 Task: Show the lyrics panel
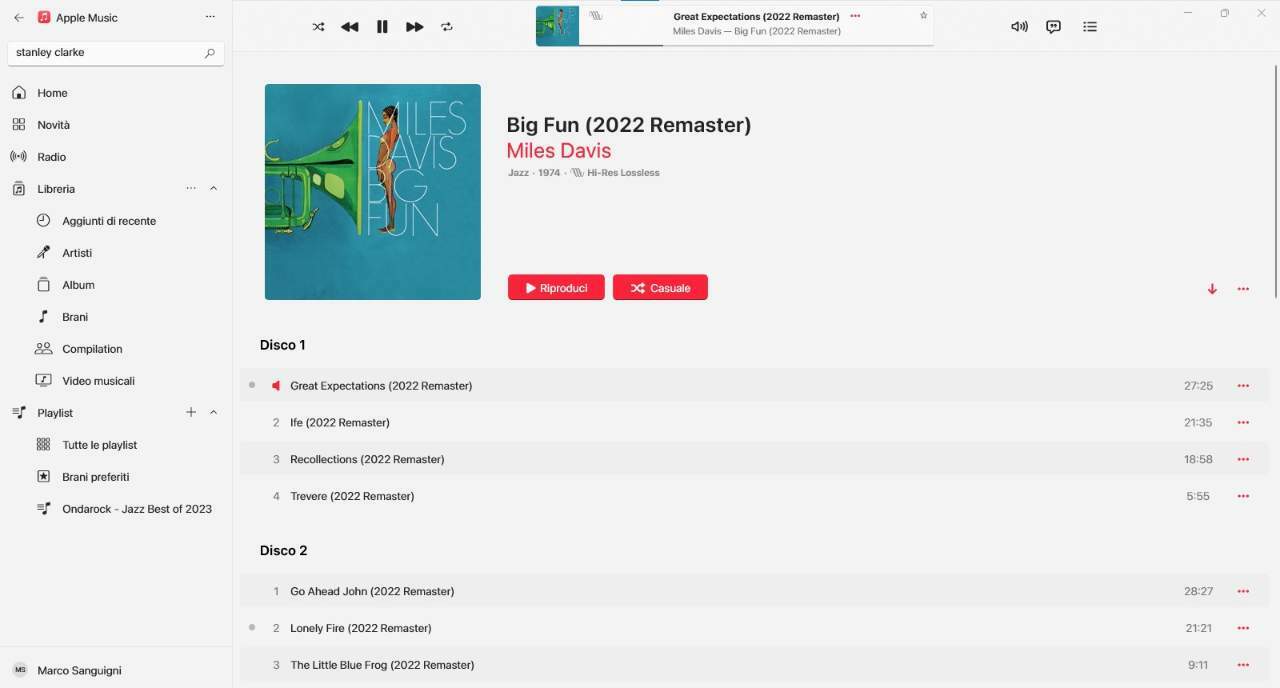1053,27
